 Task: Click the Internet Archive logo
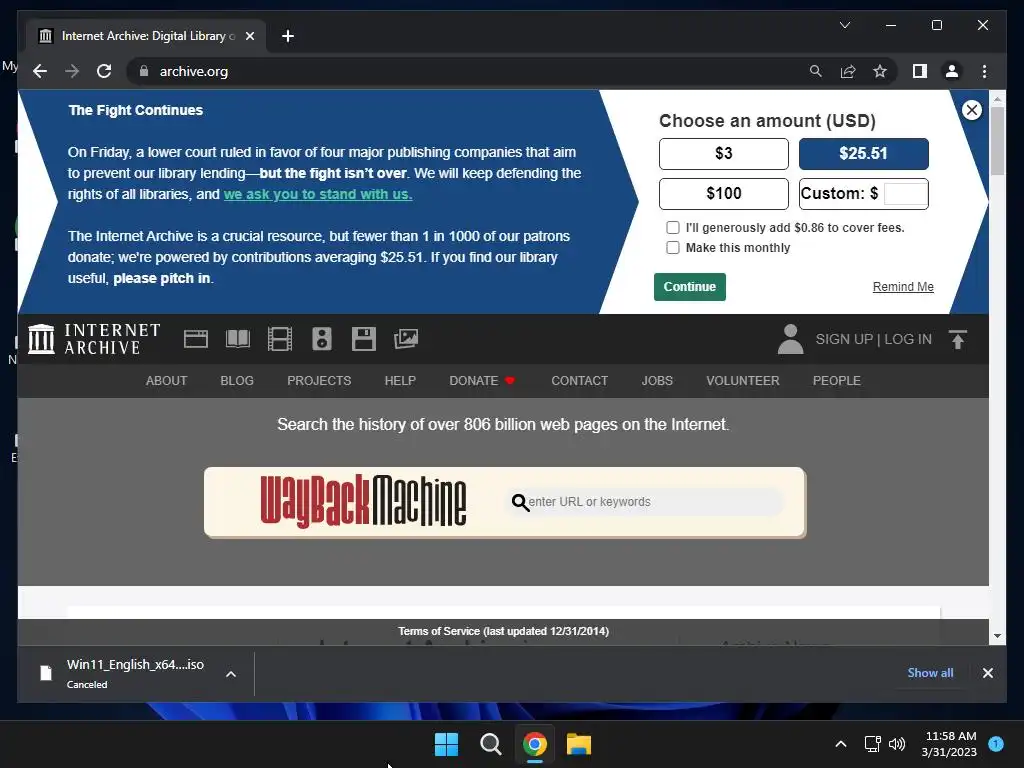point(94,339)
